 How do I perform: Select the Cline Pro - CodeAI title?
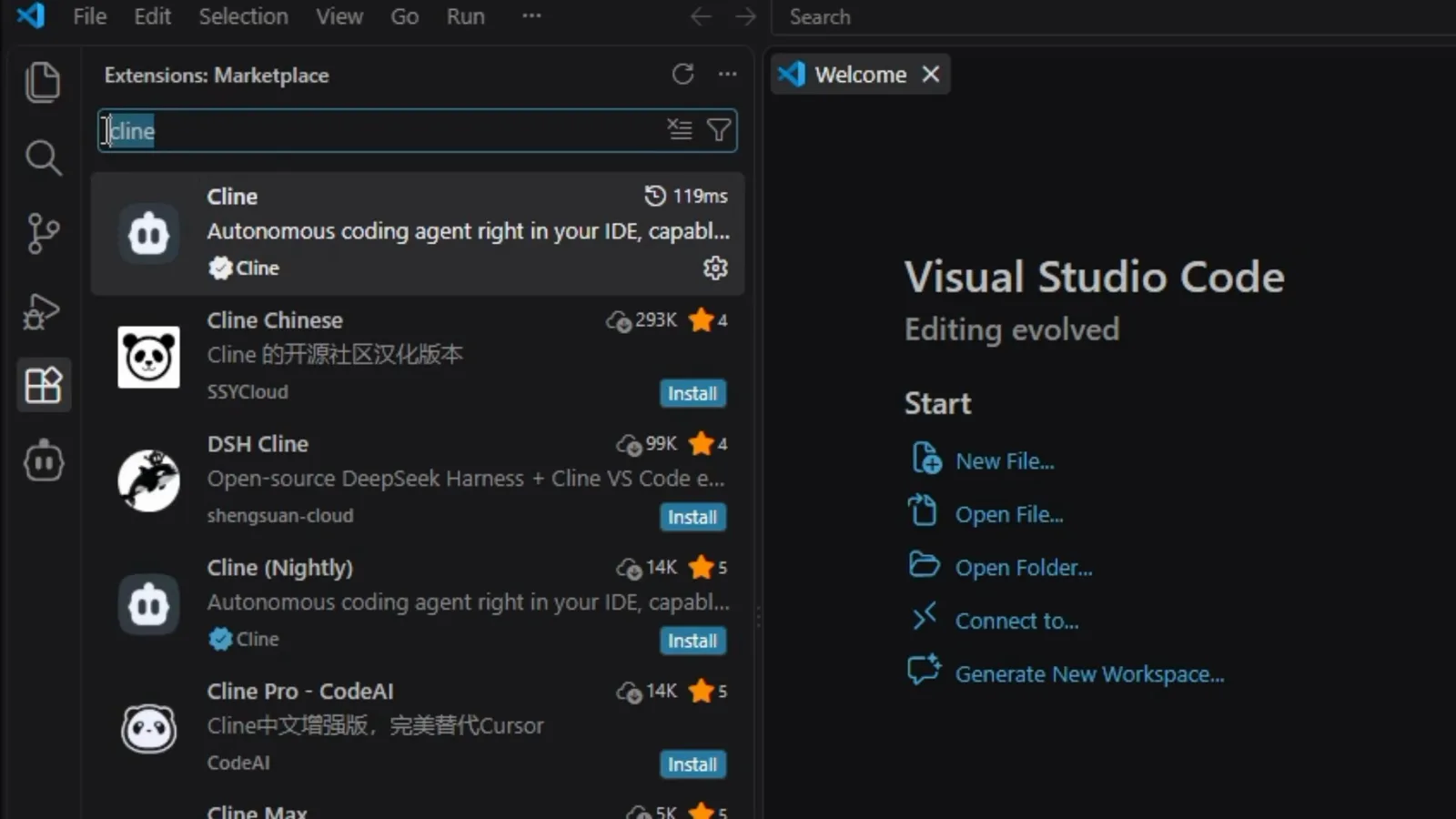pos(300,692)
